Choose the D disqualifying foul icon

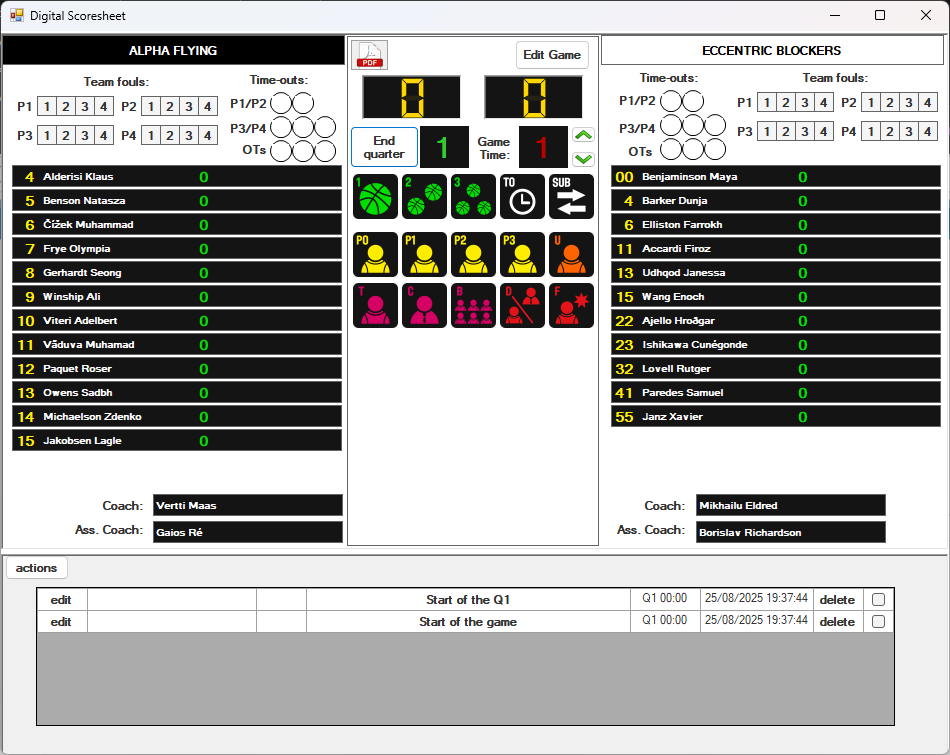pos(522,305)
